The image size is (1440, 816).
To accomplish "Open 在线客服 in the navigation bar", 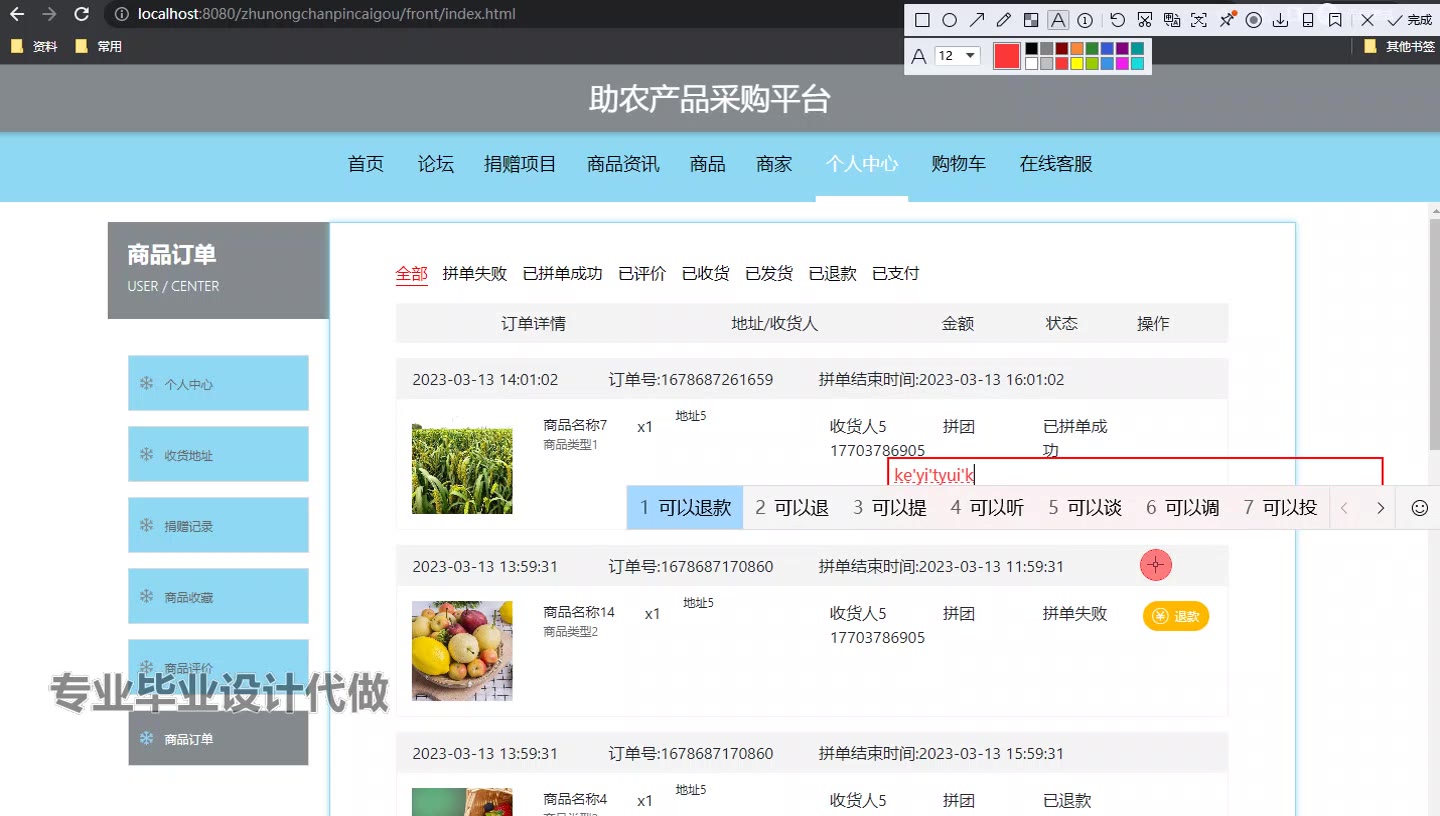I will [x=1056, y=164].
